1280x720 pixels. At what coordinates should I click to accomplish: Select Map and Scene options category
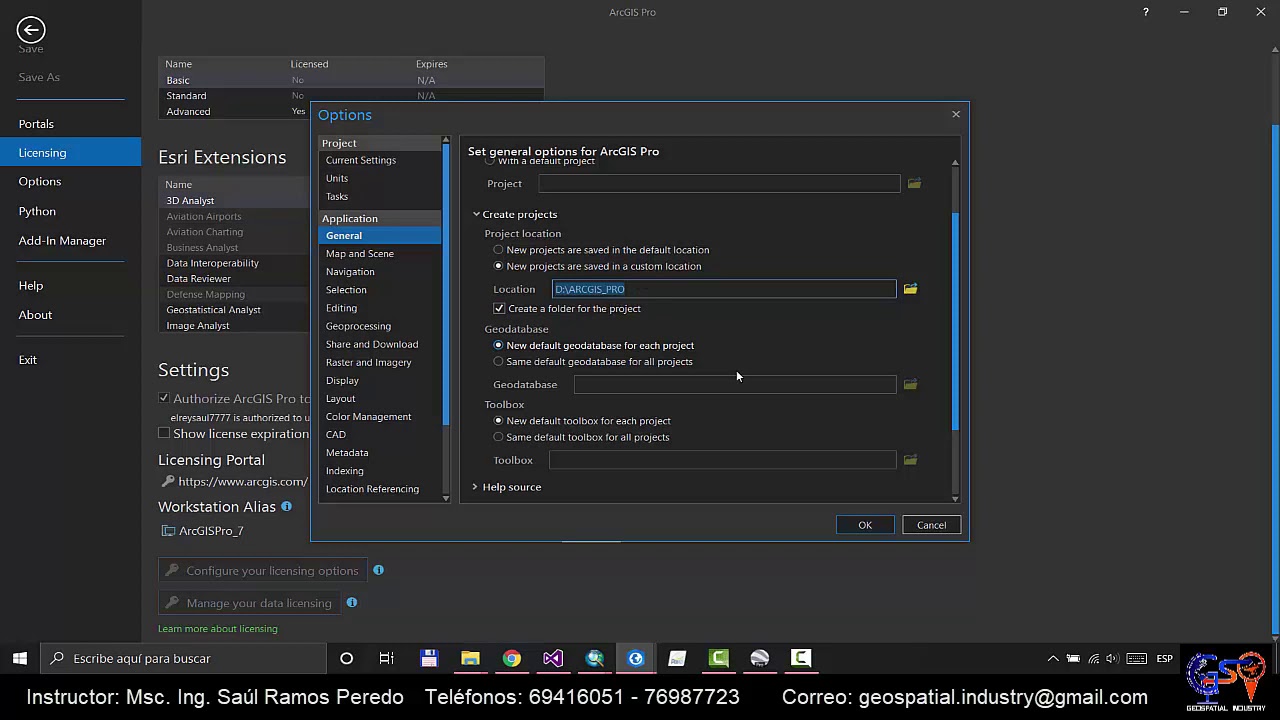pos(360,254)
